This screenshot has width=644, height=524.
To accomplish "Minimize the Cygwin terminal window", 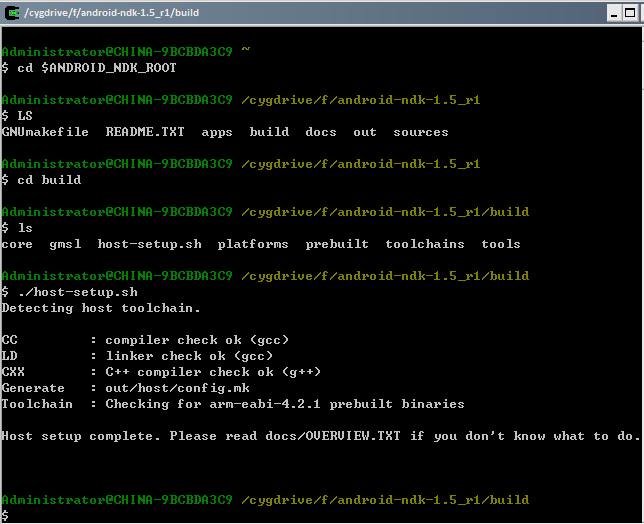I will [614, 13].
